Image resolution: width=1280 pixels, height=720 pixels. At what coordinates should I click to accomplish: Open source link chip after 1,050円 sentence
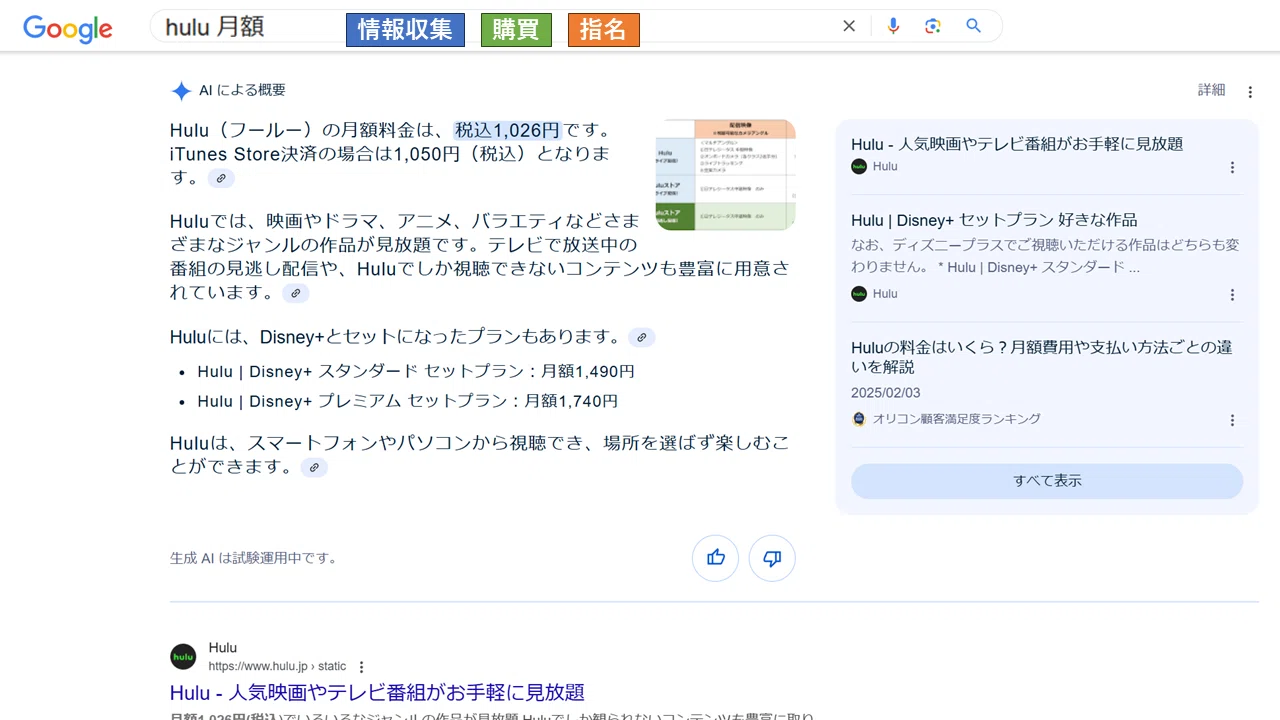click(x=221, y=178)
